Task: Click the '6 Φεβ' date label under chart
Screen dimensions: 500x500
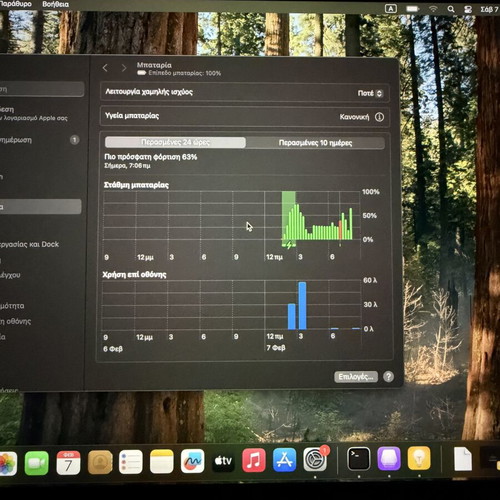Action: [113, 349]
